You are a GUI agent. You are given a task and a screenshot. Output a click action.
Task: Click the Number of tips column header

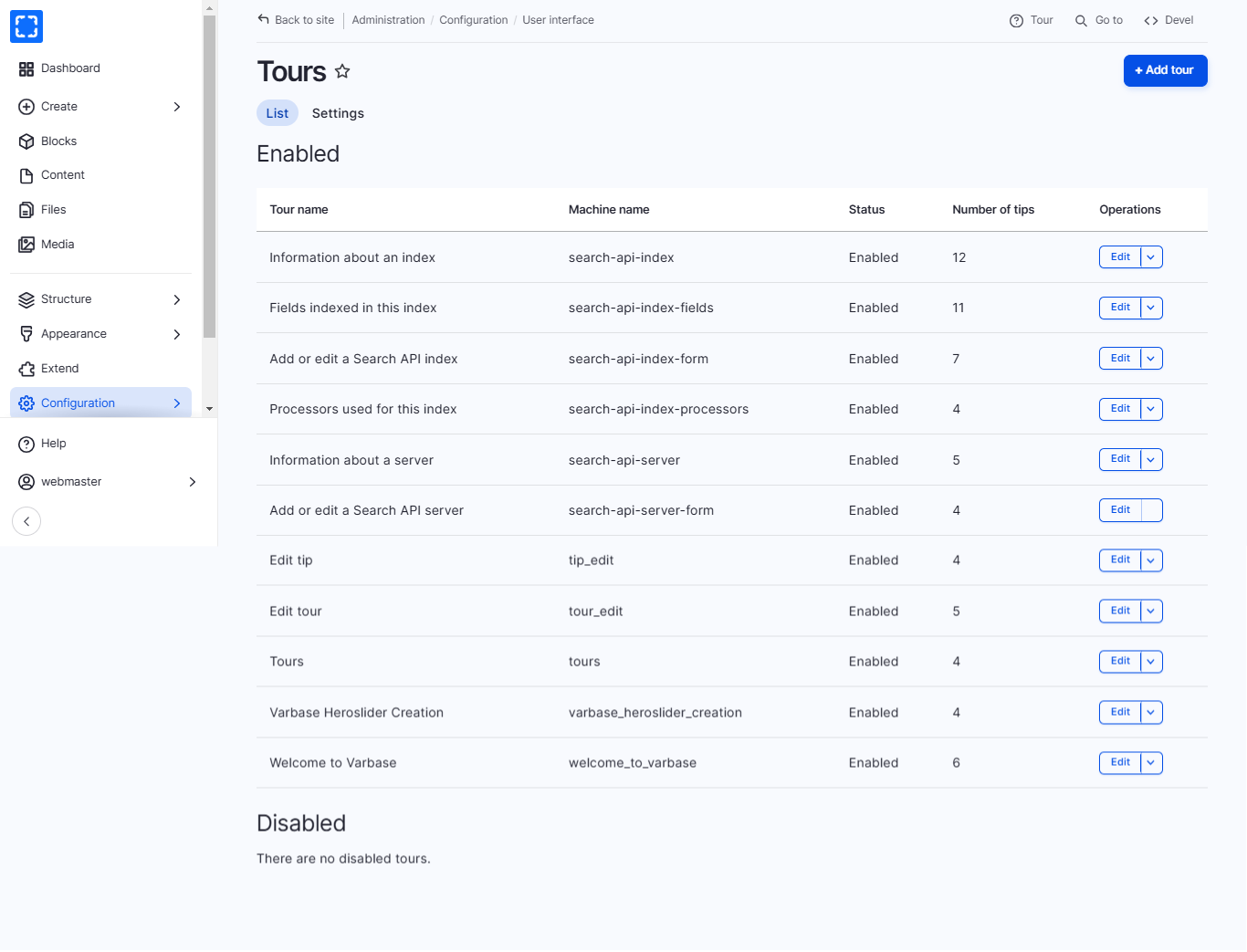pos(993,210)
